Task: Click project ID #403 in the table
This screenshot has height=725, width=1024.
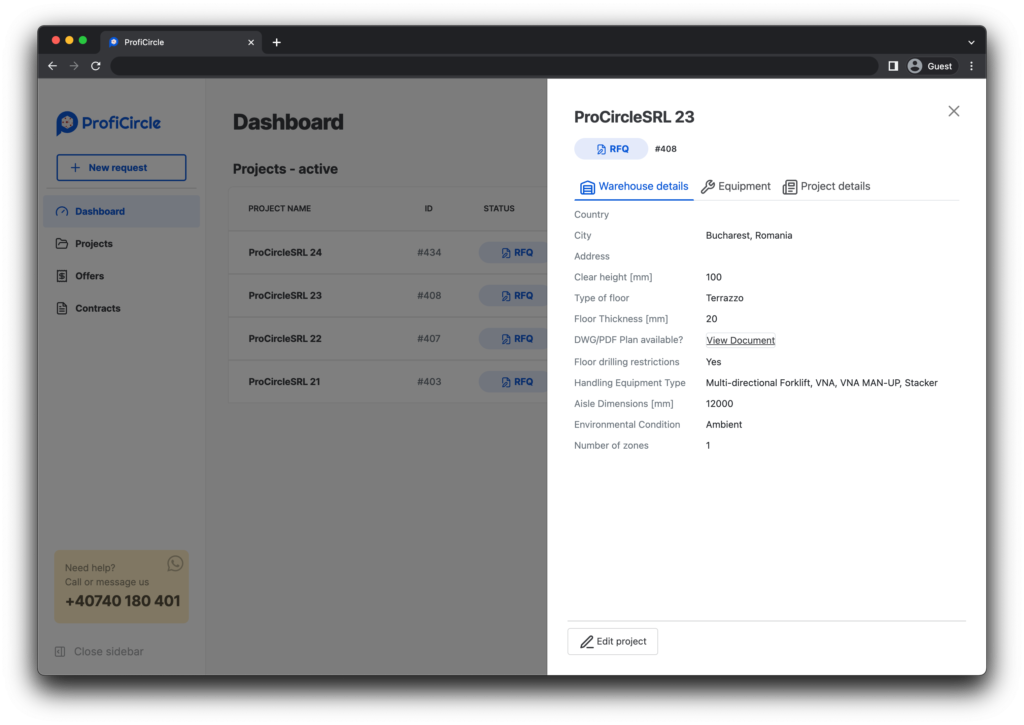Action: pyautogui.click(x=429, y=382)
